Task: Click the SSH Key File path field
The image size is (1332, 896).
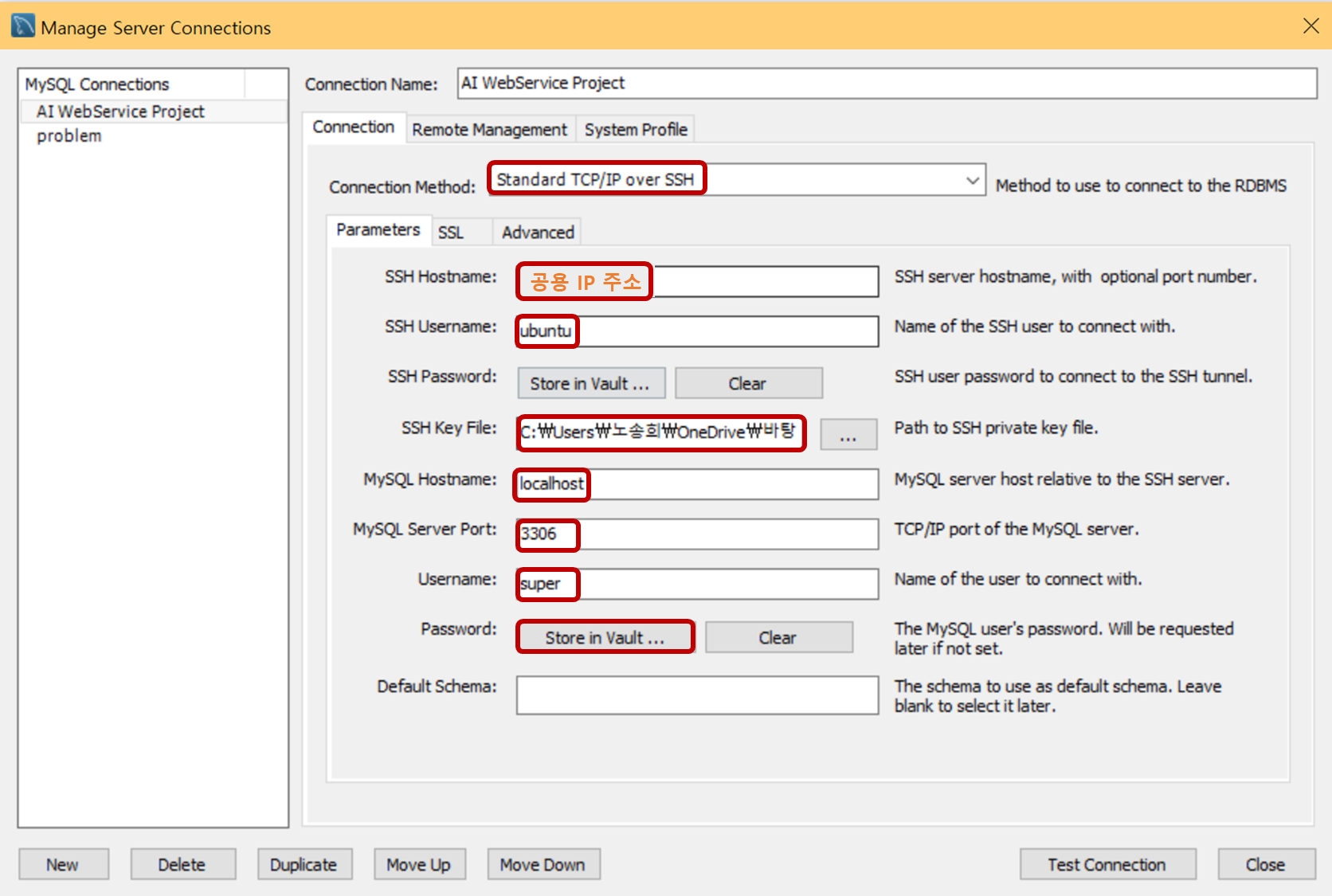Action: click(660, 432)
